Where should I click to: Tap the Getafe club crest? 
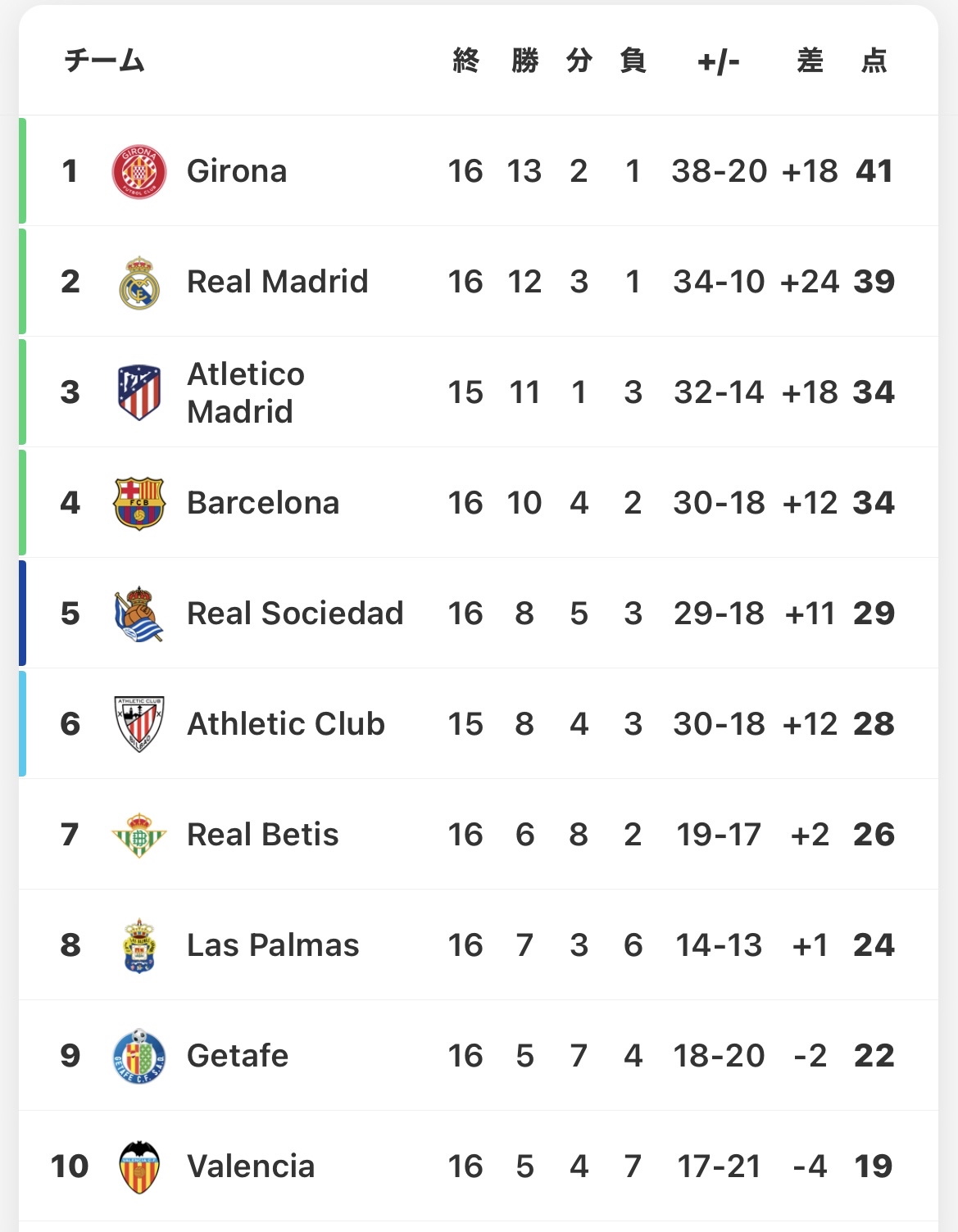[139, 1056]
